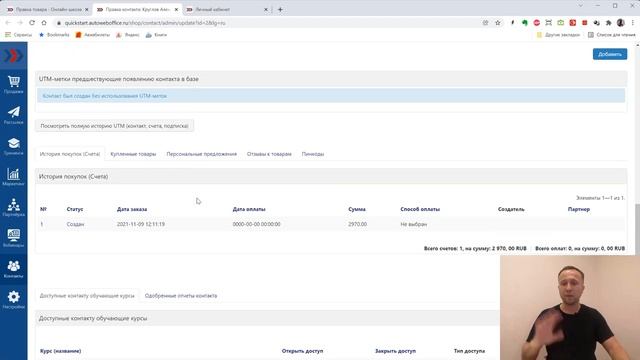The image size is (640, 360).
Task: Open the screen capture frame extension
Action: [548, 23]
